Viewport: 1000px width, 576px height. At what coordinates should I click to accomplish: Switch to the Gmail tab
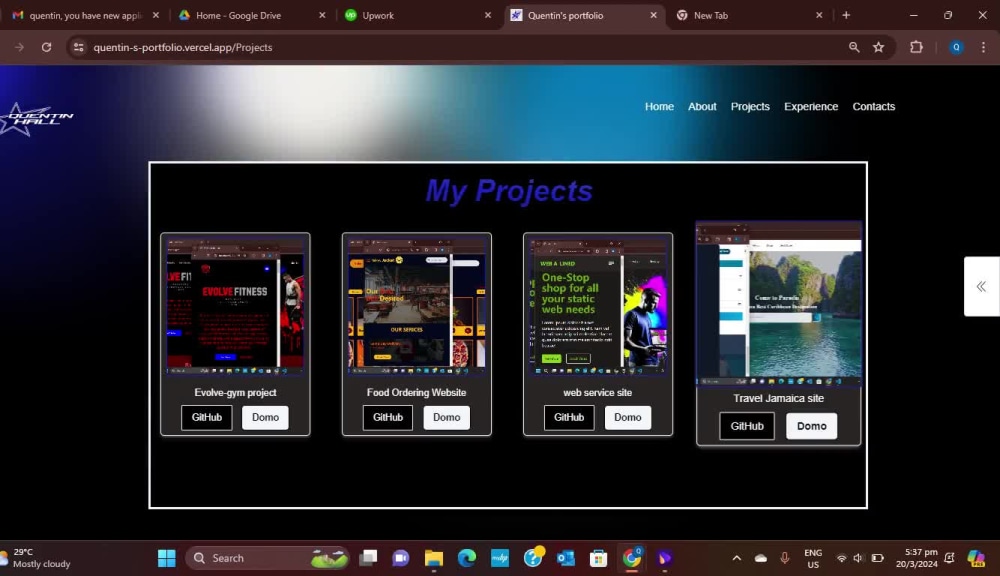(84, 15)
